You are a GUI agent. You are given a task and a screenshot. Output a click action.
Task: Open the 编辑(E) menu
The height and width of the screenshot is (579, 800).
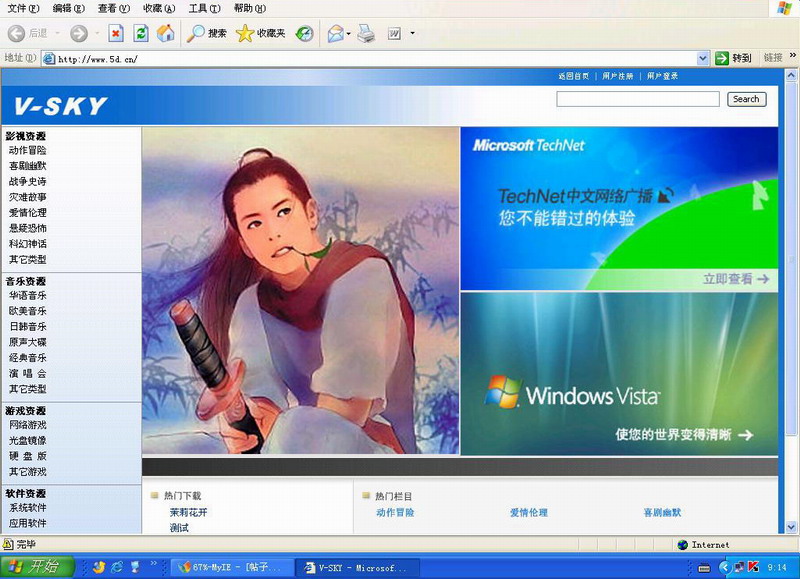pos(69,8)
